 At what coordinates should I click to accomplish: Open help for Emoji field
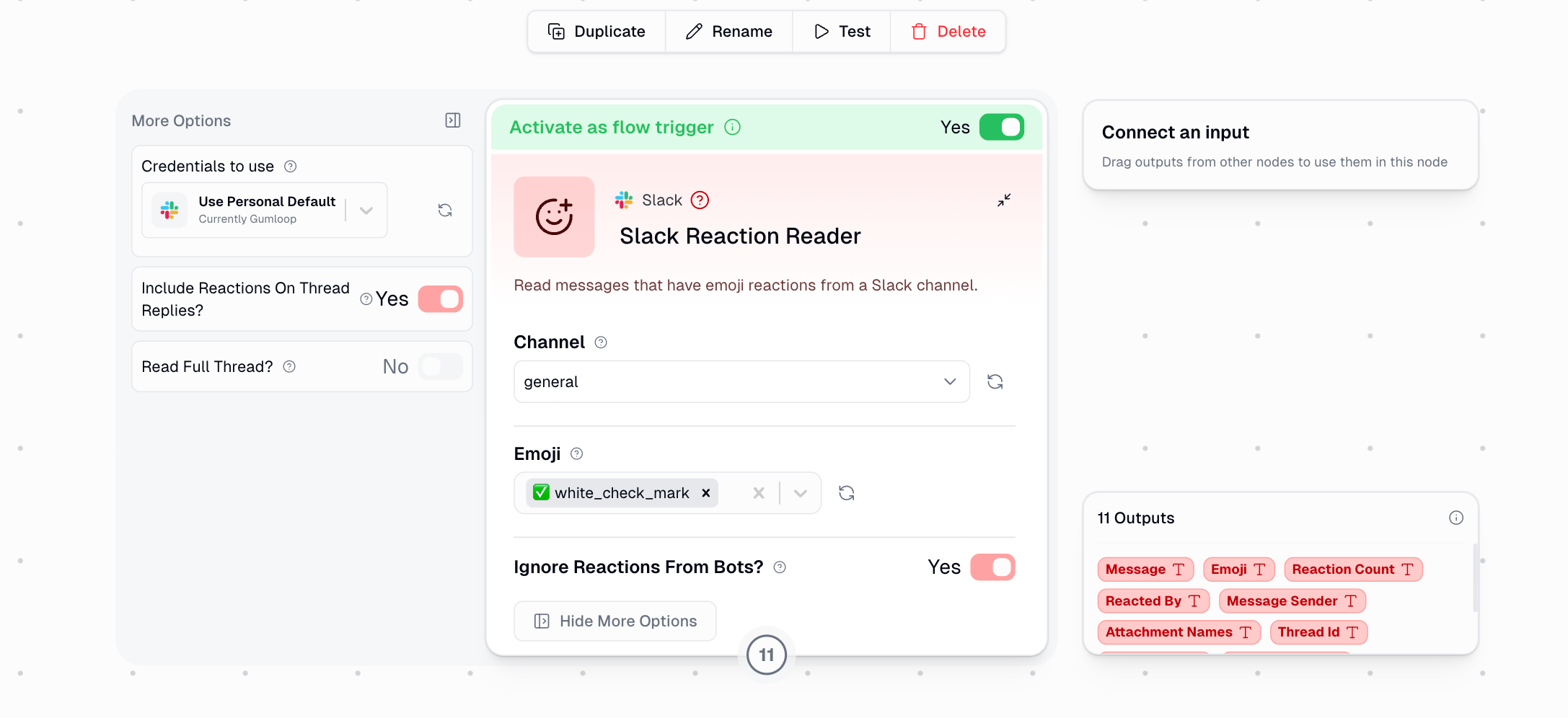(576, 454)
